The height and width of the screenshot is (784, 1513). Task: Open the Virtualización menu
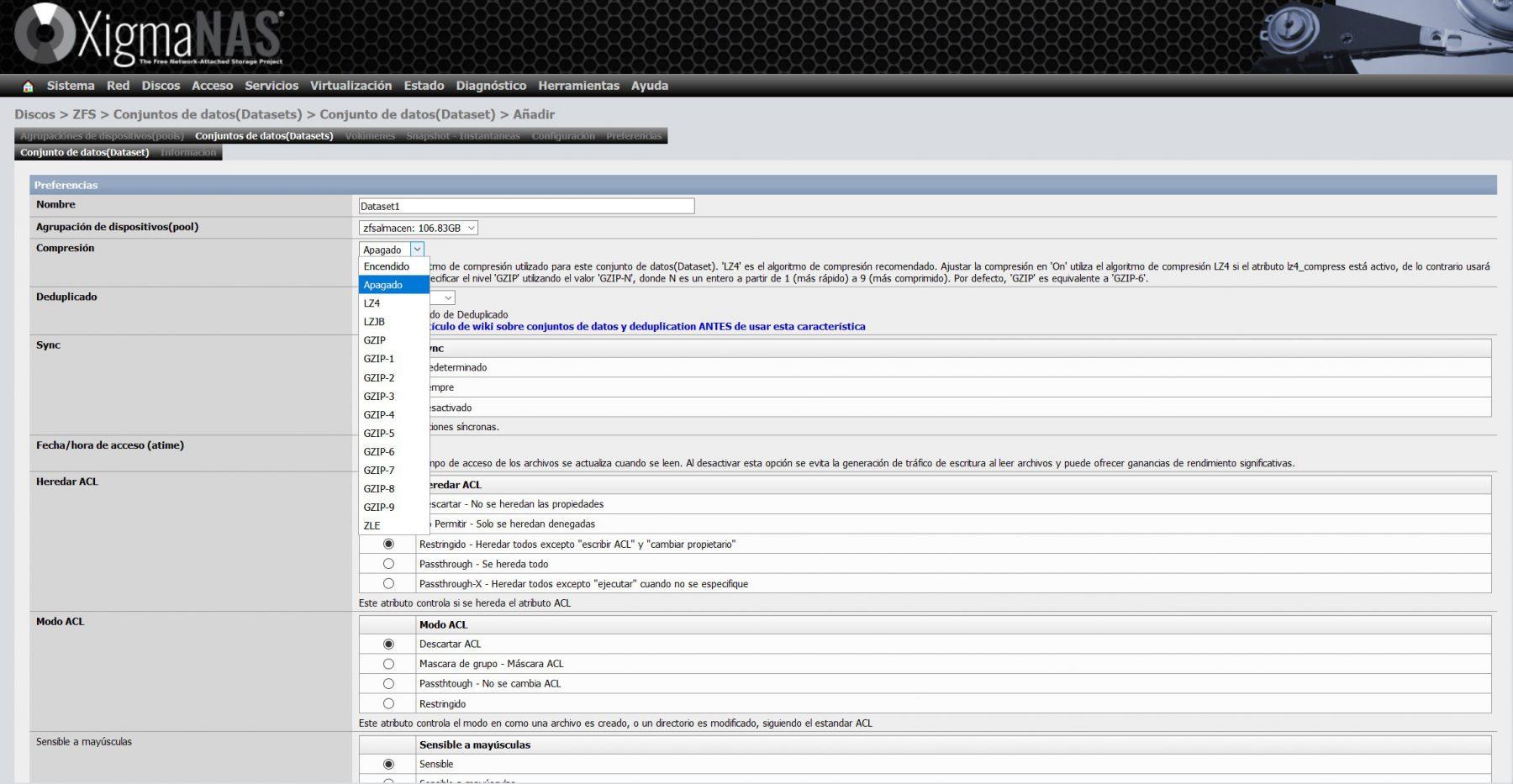(351, 86)
